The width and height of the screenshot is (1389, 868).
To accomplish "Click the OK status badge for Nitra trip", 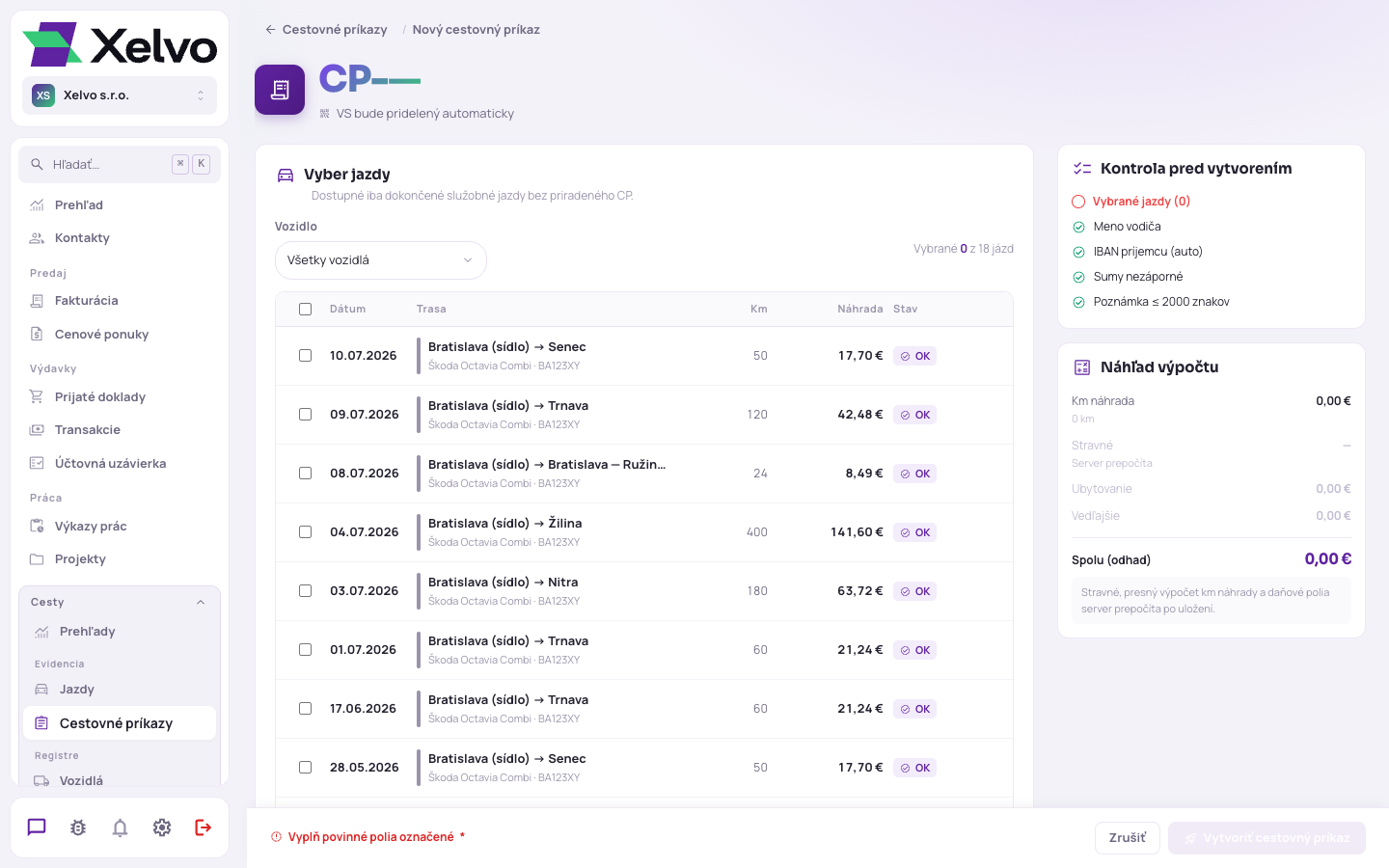I will tap(914, 591).
